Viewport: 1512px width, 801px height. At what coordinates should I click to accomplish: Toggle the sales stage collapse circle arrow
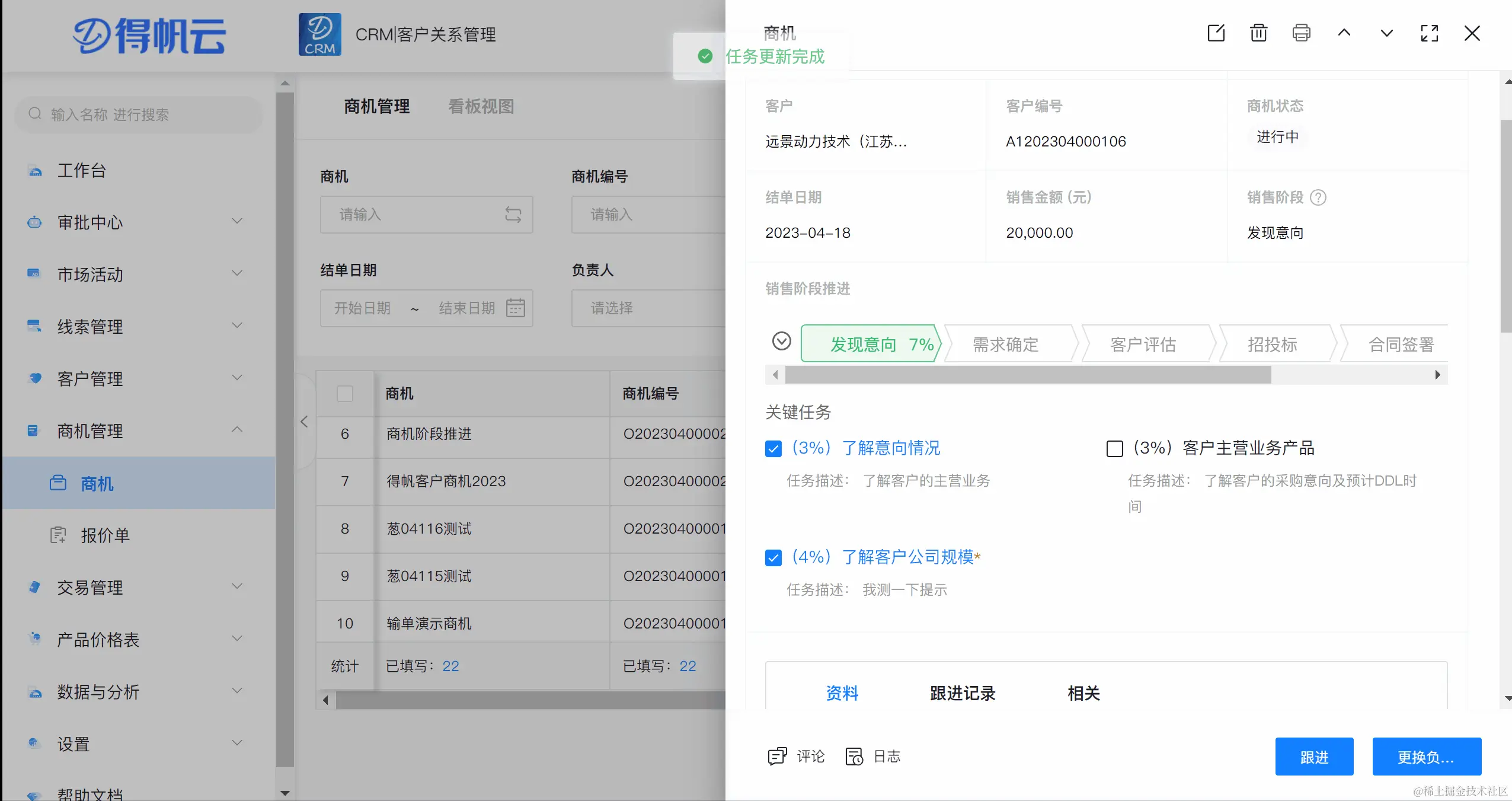coord(781,342)
